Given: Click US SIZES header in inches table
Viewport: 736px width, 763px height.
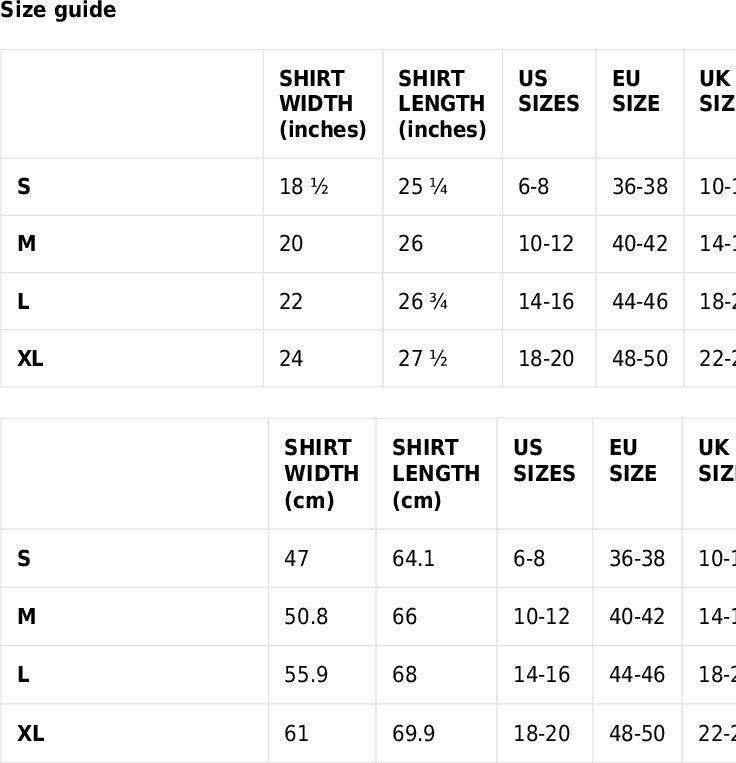Looking at the screenshot, I should coord(549,91).
